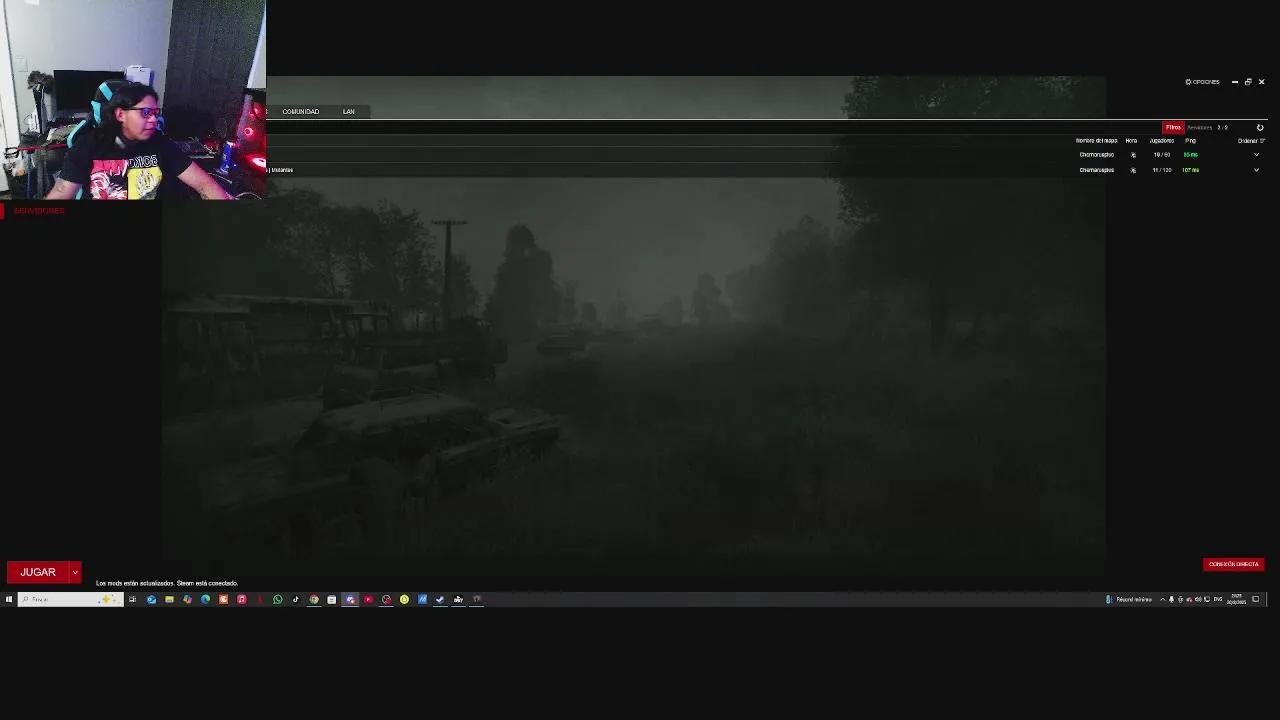This screenshot has width=1280, height=720.
Task: Switch to the LAN tab
Action: (348, 111)
